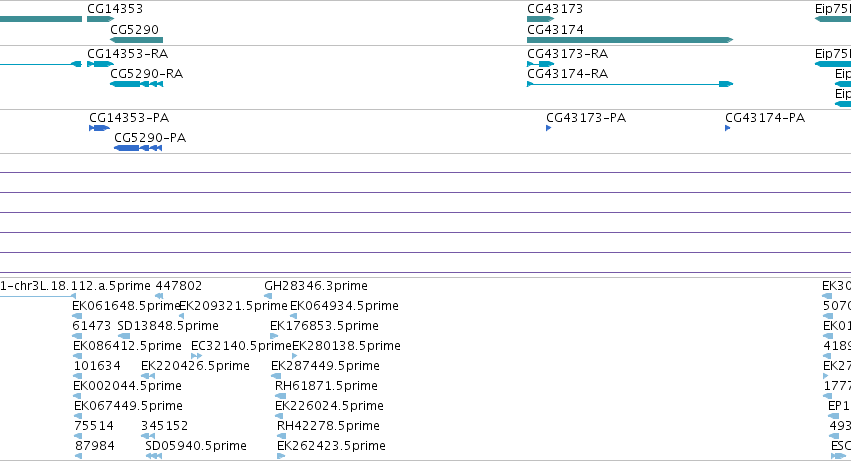851x461 pixels.
Task: Select the CG43174 gene bar
Action: point(630,40)
